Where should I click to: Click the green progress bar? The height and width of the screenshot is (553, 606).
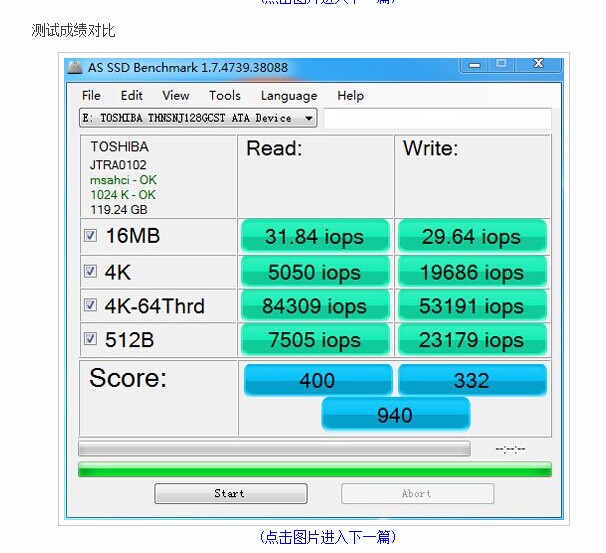[x=314, y=469]
